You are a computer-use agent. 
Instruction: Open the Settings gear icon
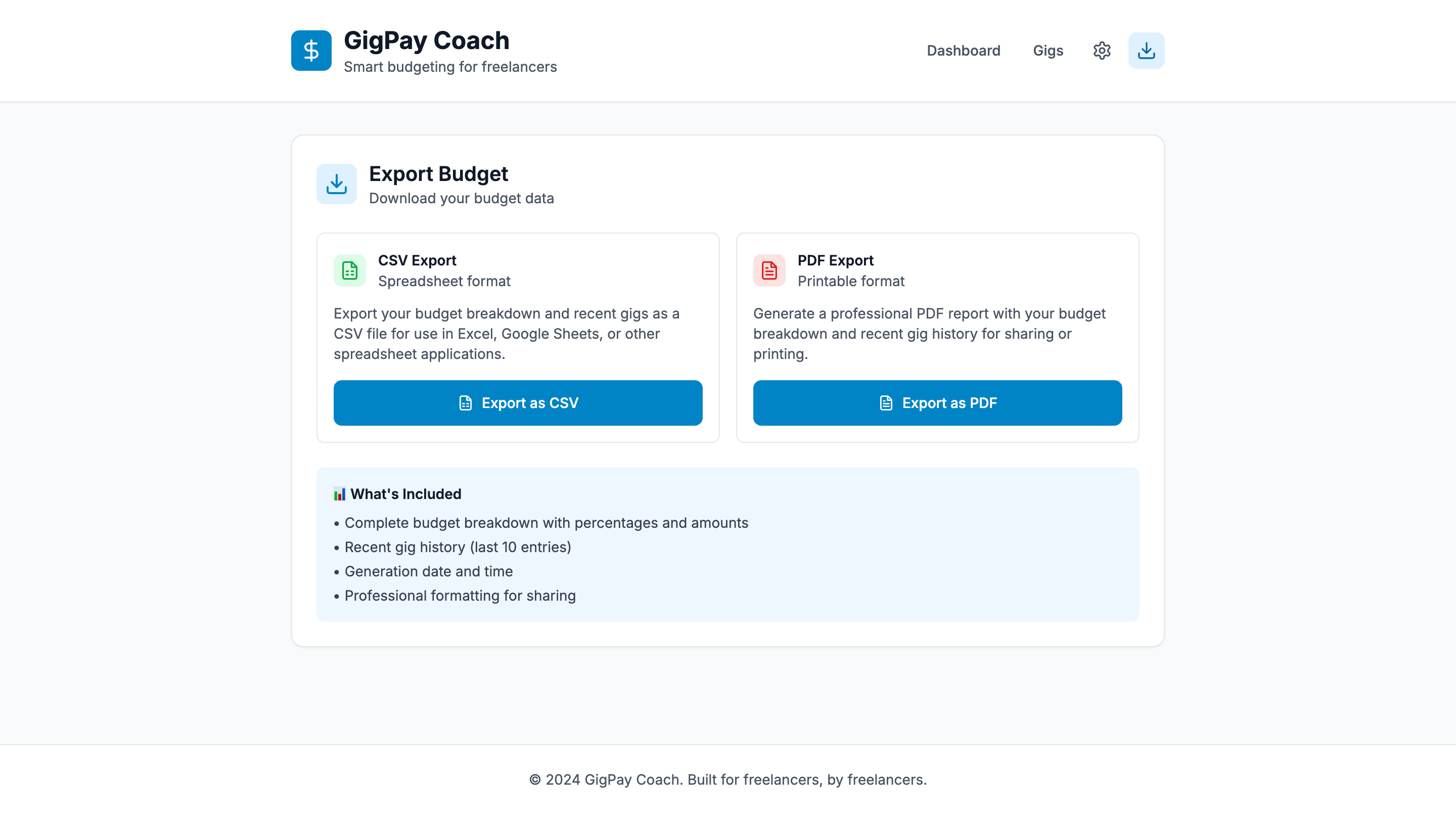(1101, 51)
